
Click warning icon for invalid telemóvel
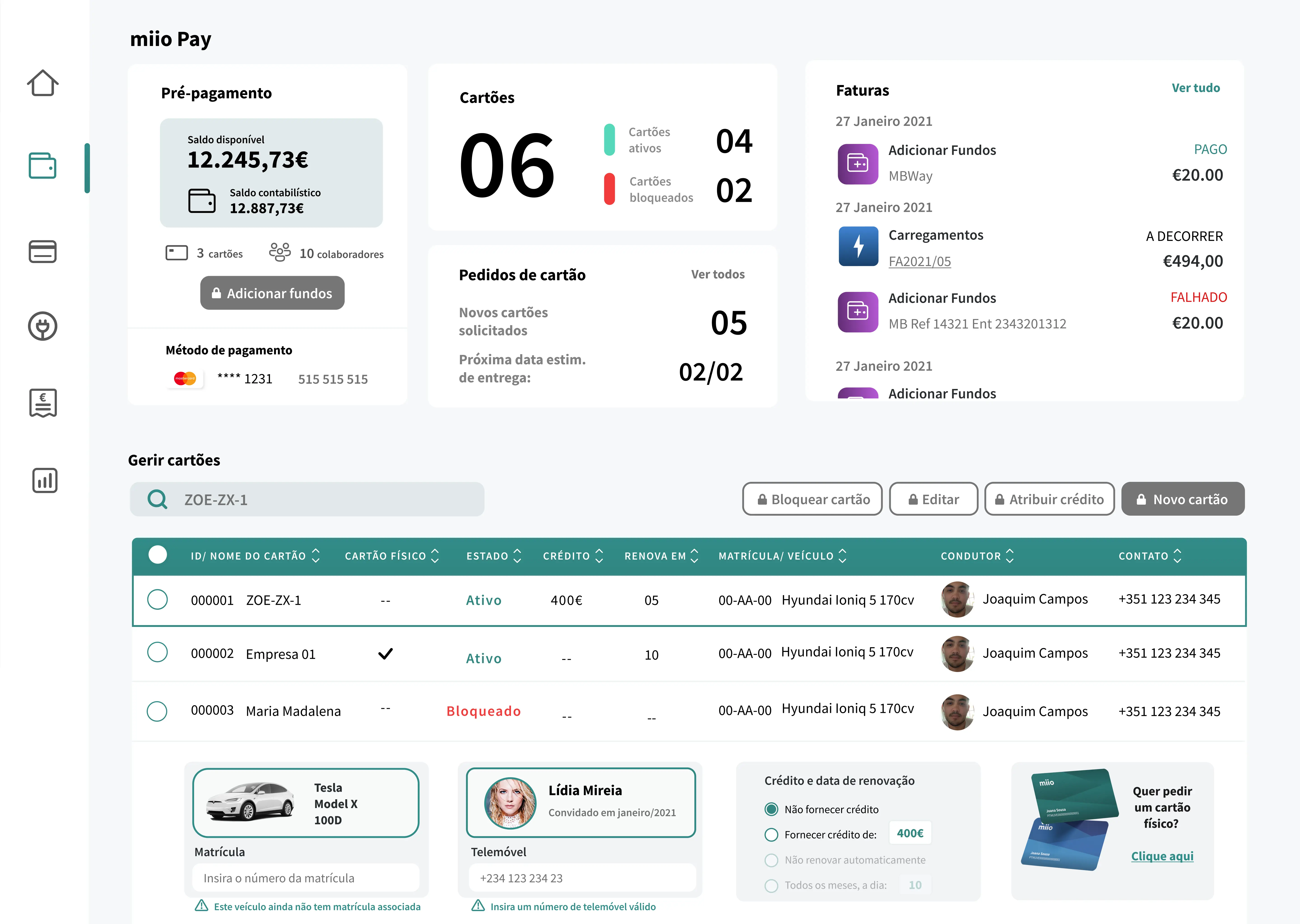478,906
